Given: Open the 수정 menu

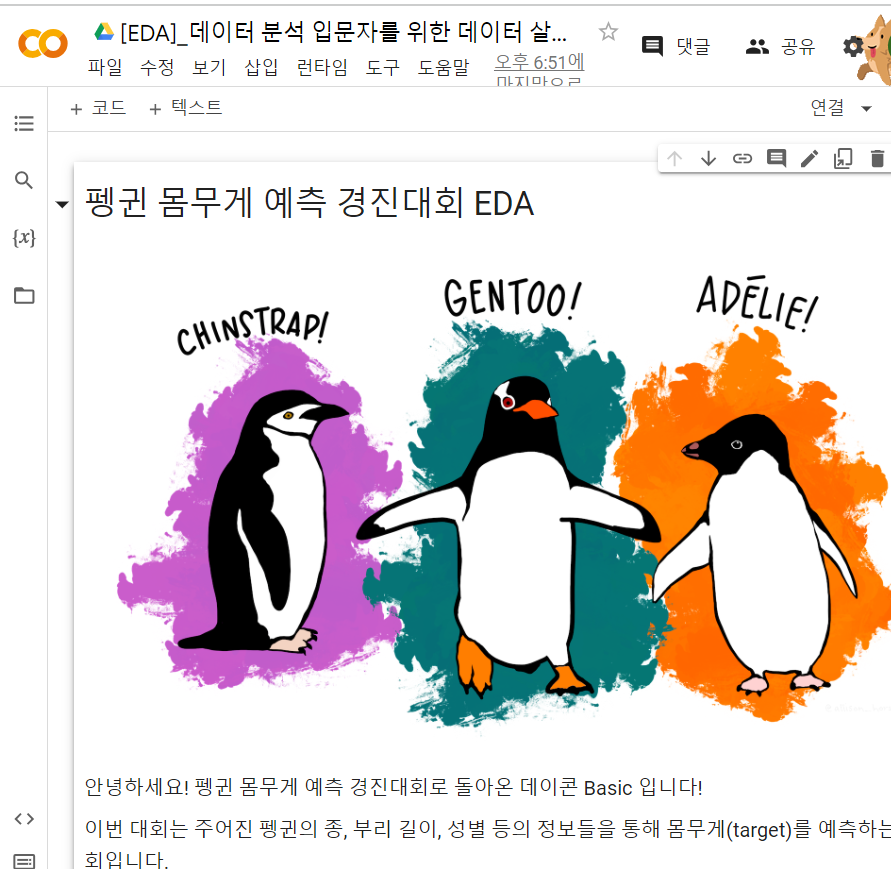Looking at the screenshot, I should point(157,67).
